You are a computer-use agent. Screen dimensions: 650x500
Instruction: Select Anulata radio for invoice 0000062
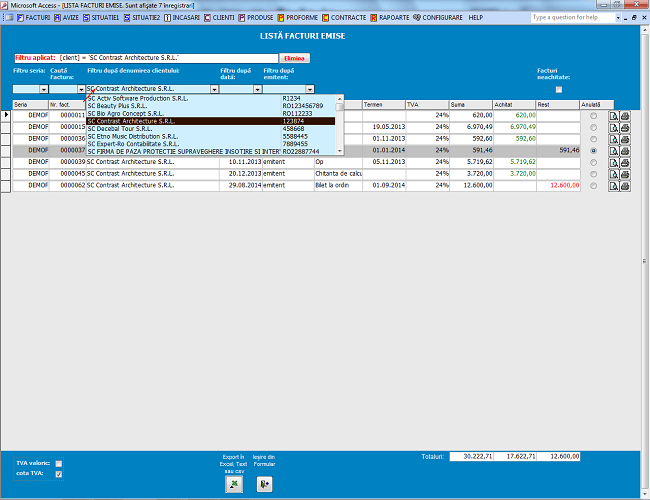tap(594, 186)
